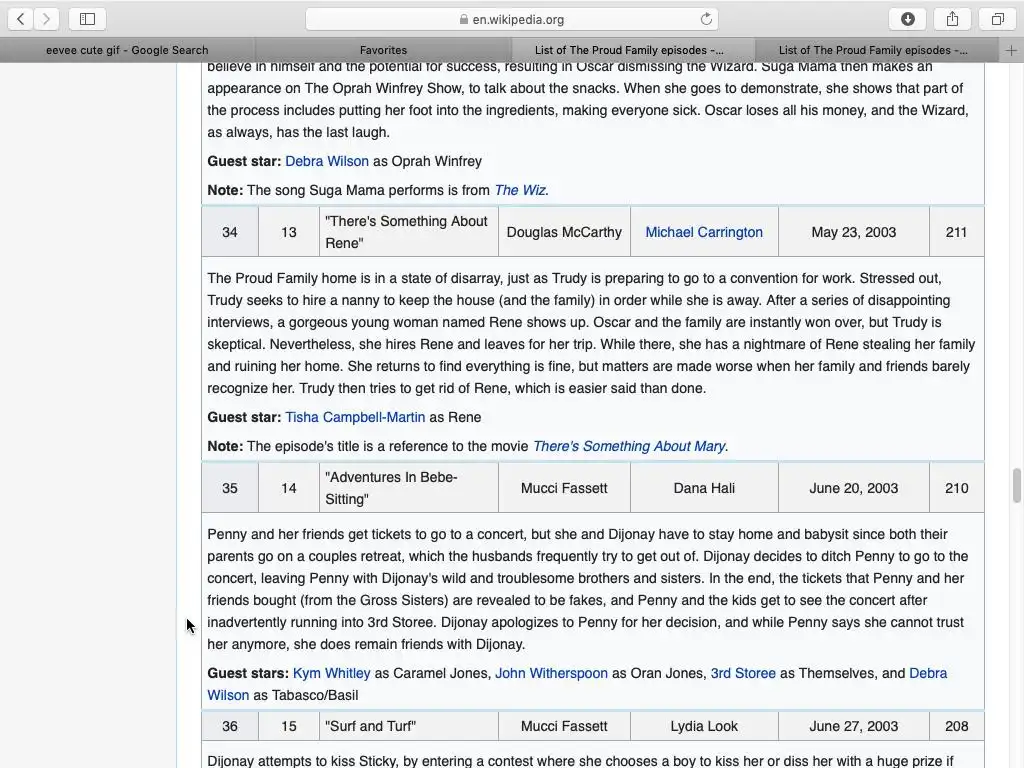Reload the Wikipedia page

(706, 19)
